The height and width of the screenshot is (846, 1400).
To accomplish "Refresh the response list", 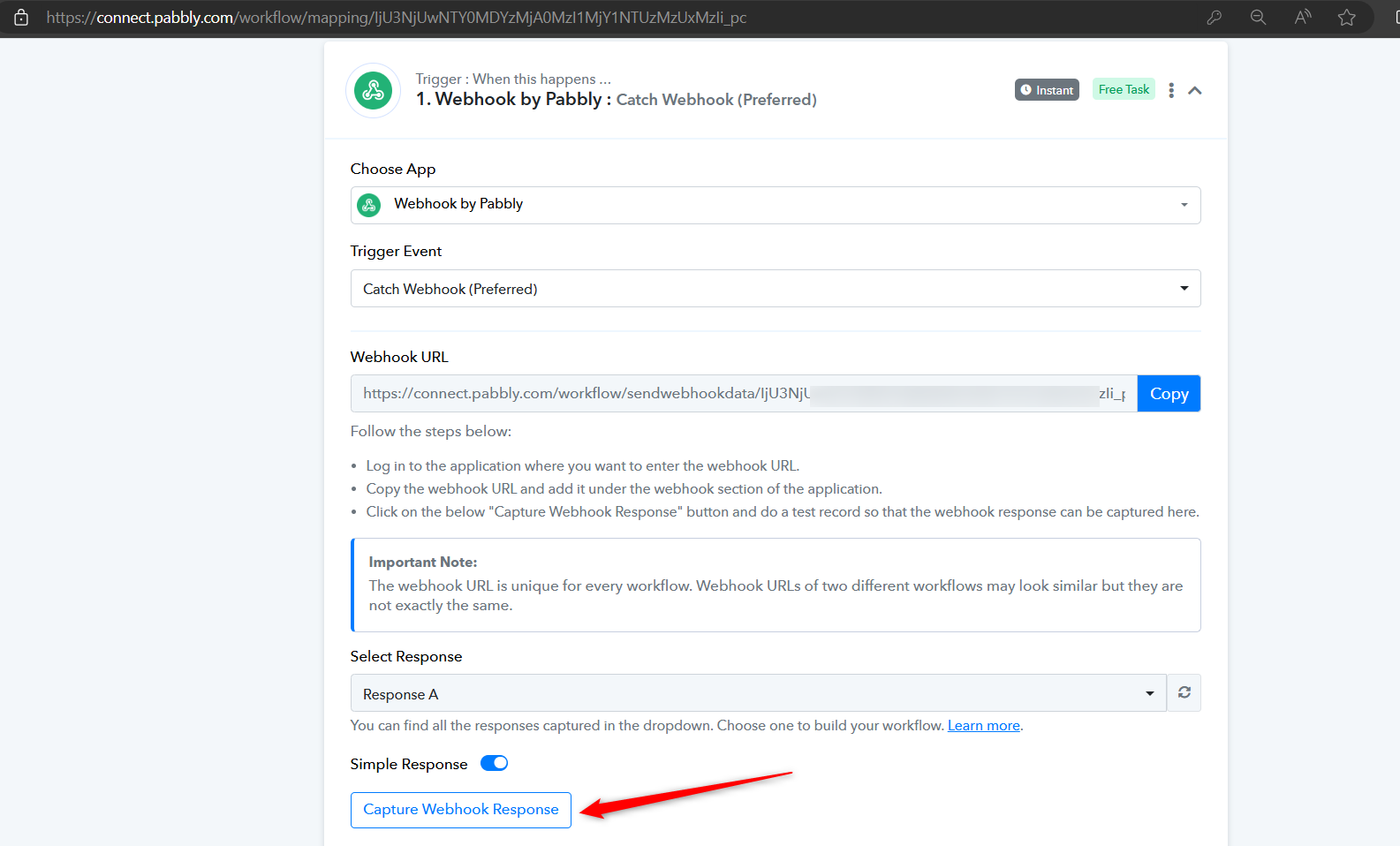I will tap(1184, 693).
